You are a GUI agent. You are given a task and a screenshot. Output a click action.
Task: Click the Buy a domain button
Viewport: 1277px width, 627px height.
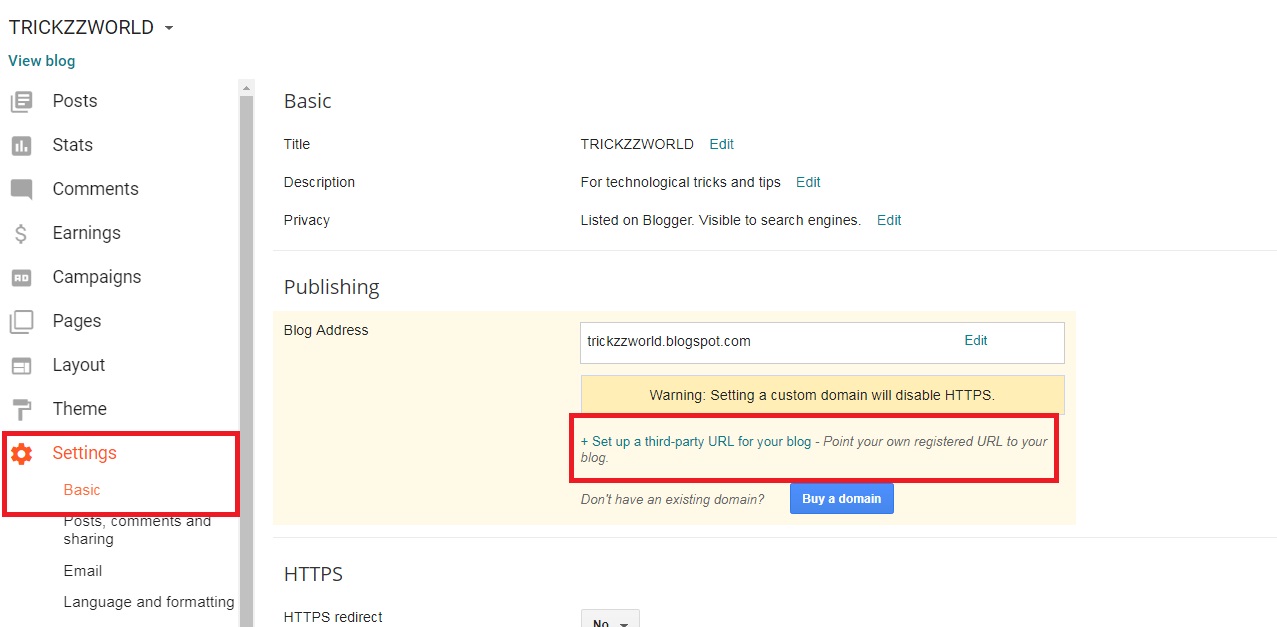[x=841, y=498]
